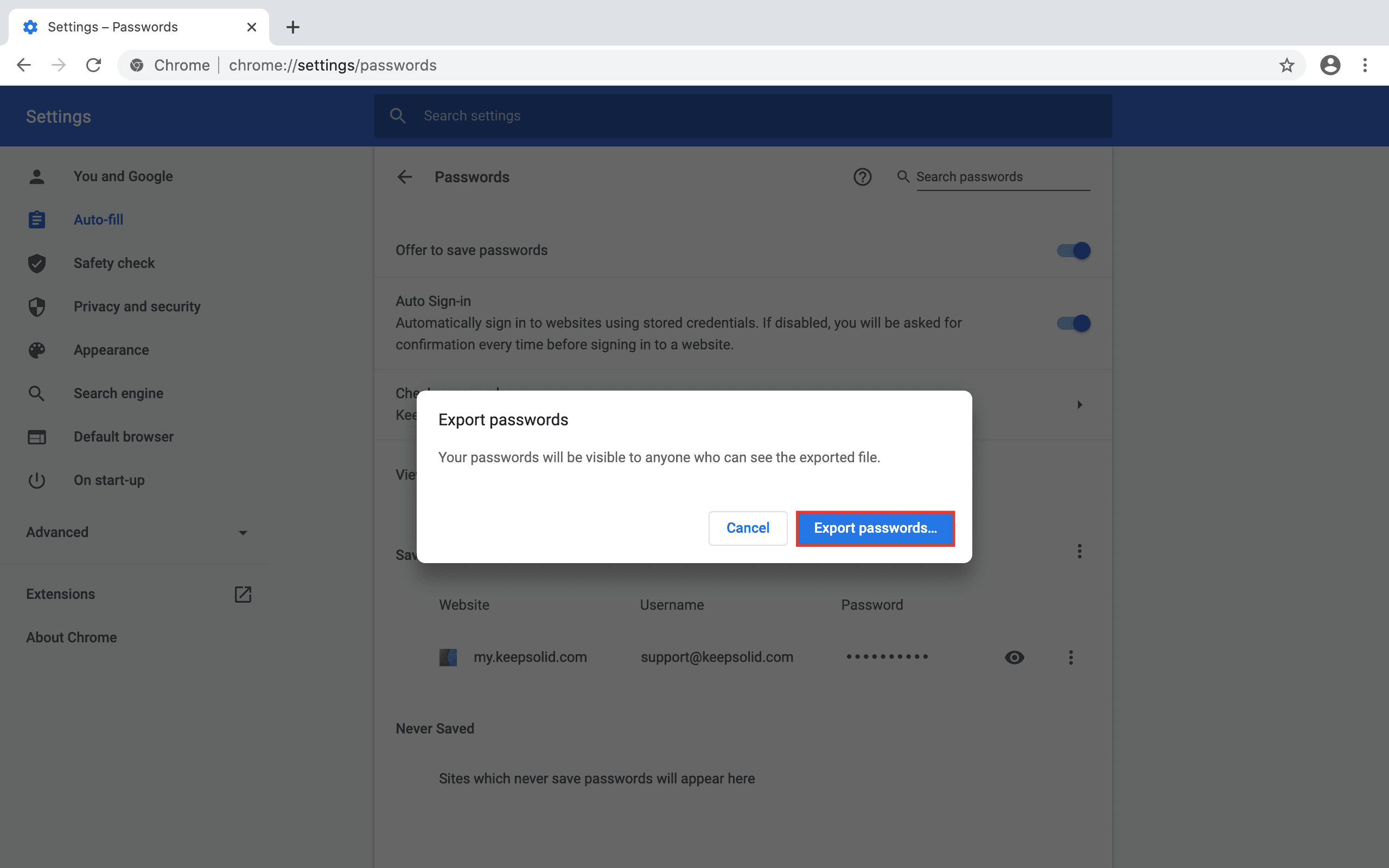Click the chevron arrow next to Check passwords
The height and width of the screenshot is (868, 1389).
1079,404
